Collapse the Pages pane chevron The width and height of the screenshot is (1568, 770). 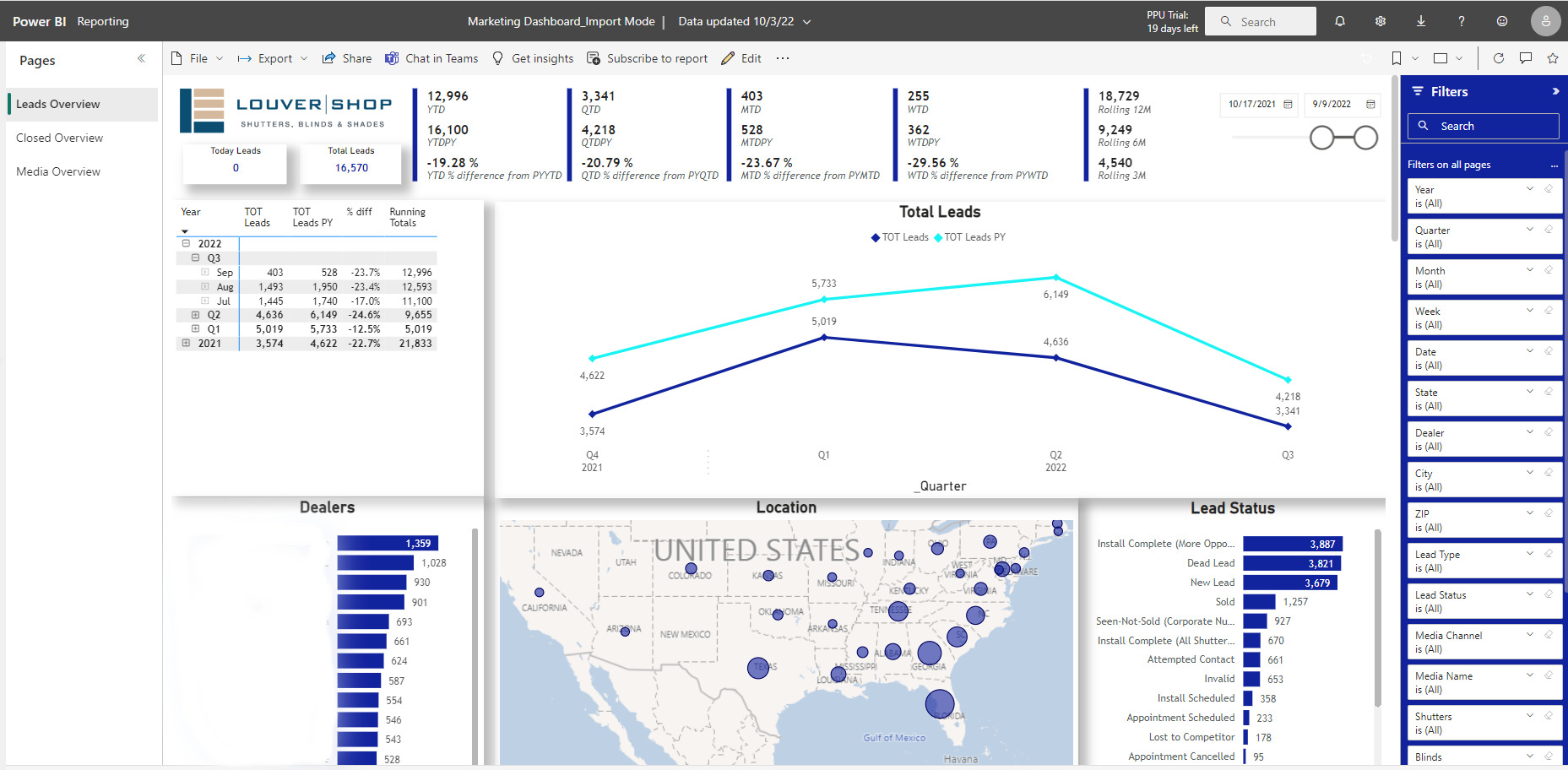[141, 59]
